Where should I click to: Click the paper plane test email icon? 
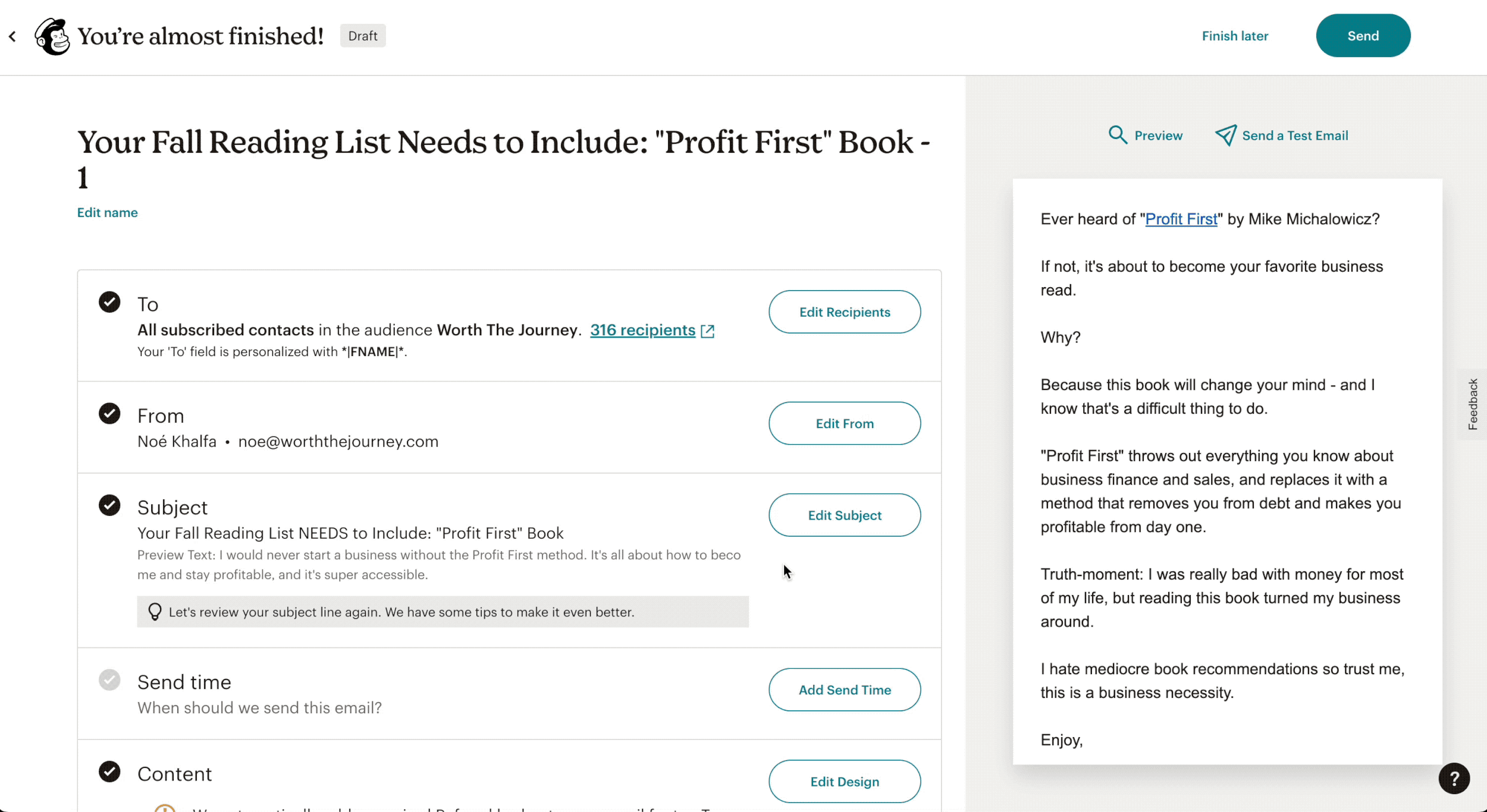(x=1225, y=135)
